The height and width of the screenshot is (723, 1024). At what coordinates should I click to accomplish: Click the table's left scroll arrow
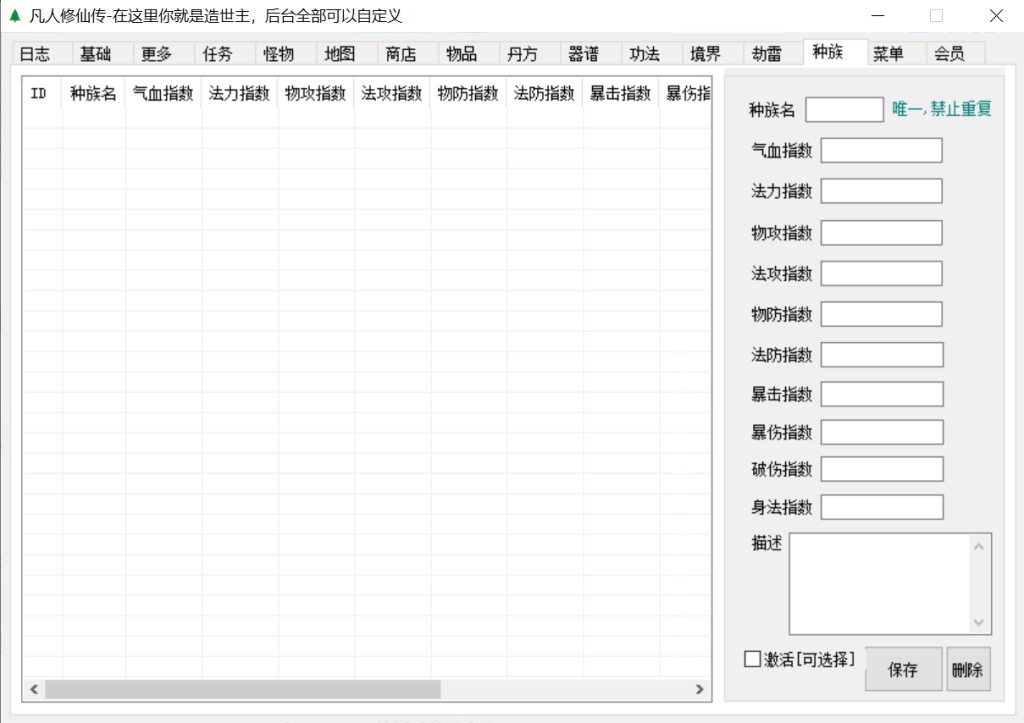pos(34,689)
